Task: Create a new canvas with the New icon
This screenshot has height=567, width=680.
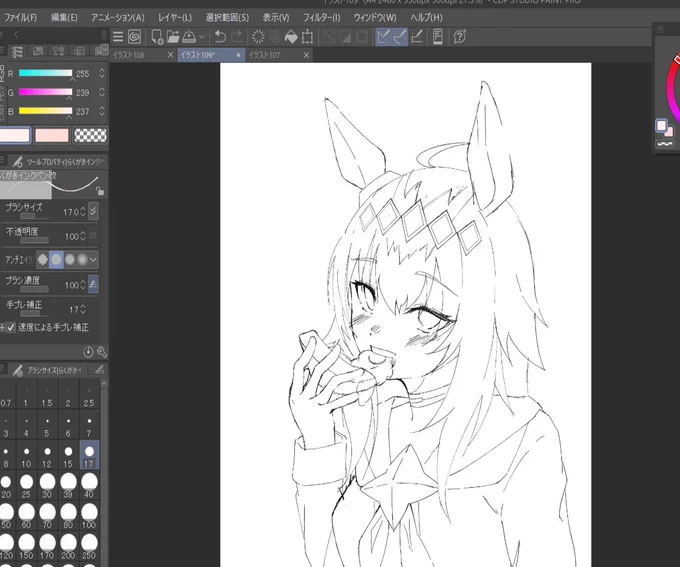Action: tap(157, 37)
